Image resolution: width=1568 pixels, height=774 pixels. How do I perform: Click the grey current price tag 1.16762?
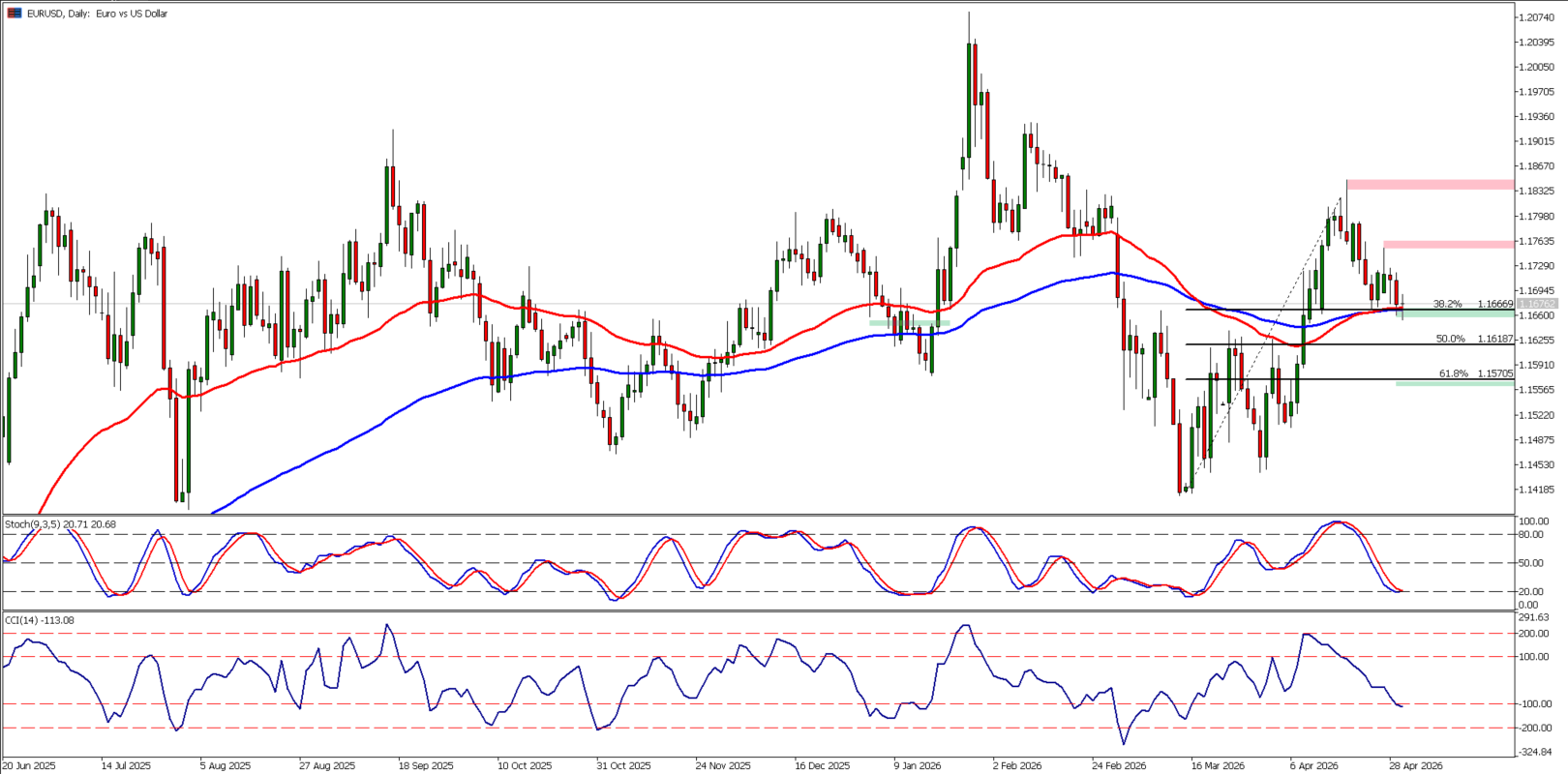point(1538,304)
